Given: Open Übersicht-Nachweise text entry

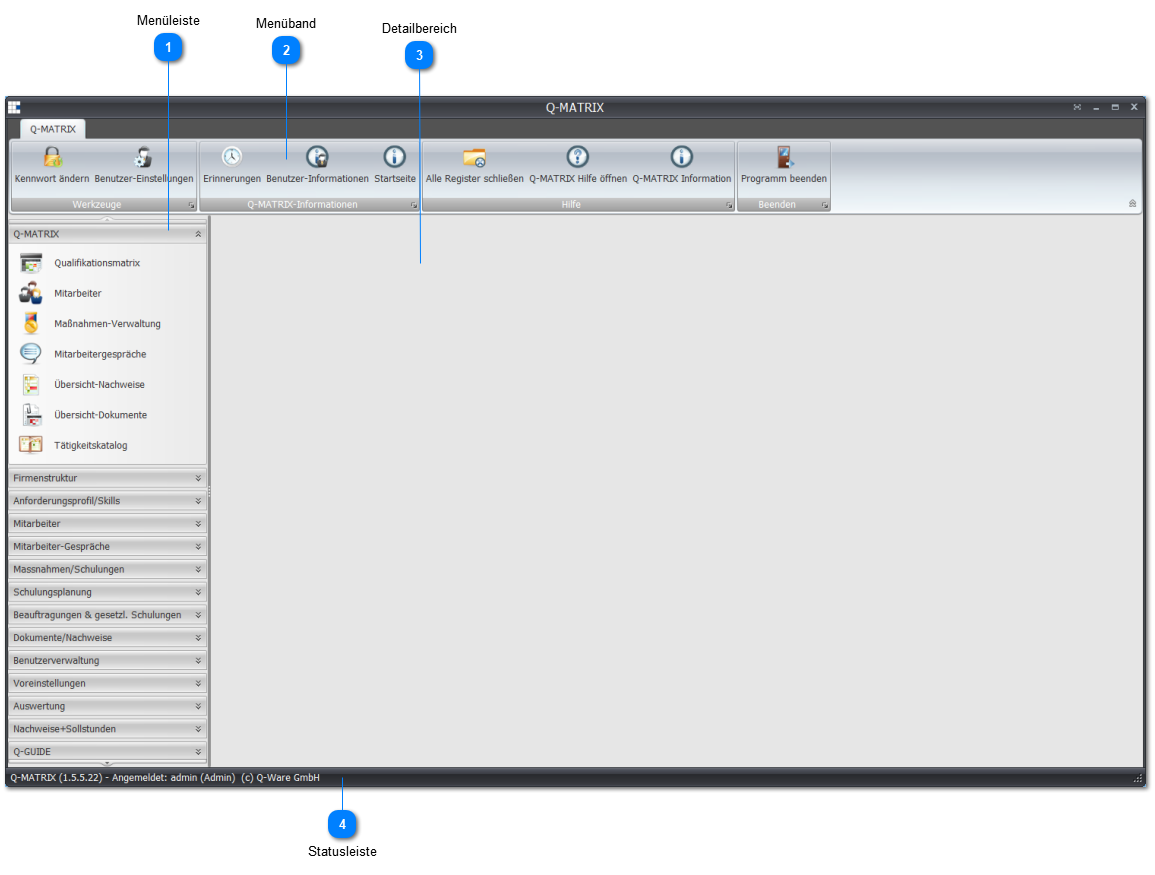Looking at the screenshot, I should point(99,384).
